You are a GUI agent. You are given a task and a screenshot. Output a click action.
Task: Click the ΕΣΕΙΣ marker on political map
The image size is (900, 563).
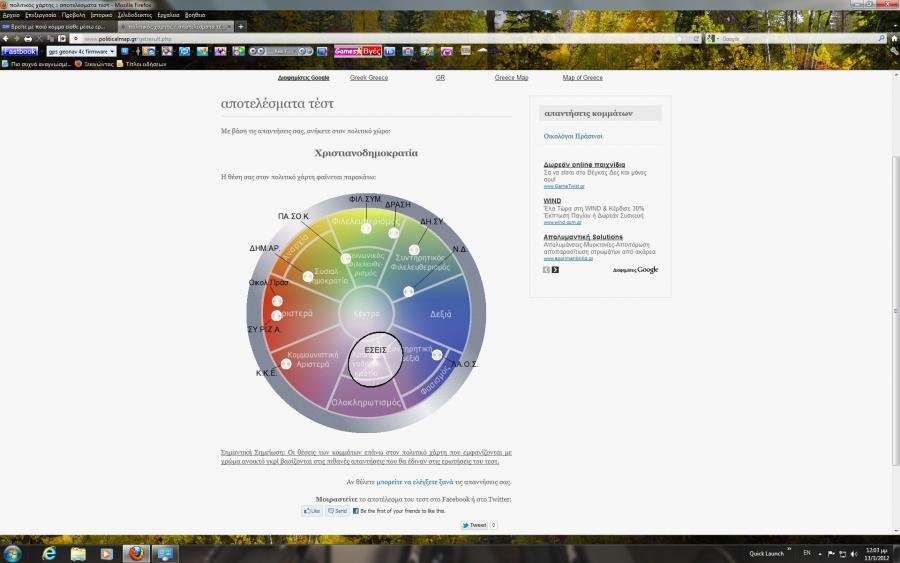tap(375, 359)
